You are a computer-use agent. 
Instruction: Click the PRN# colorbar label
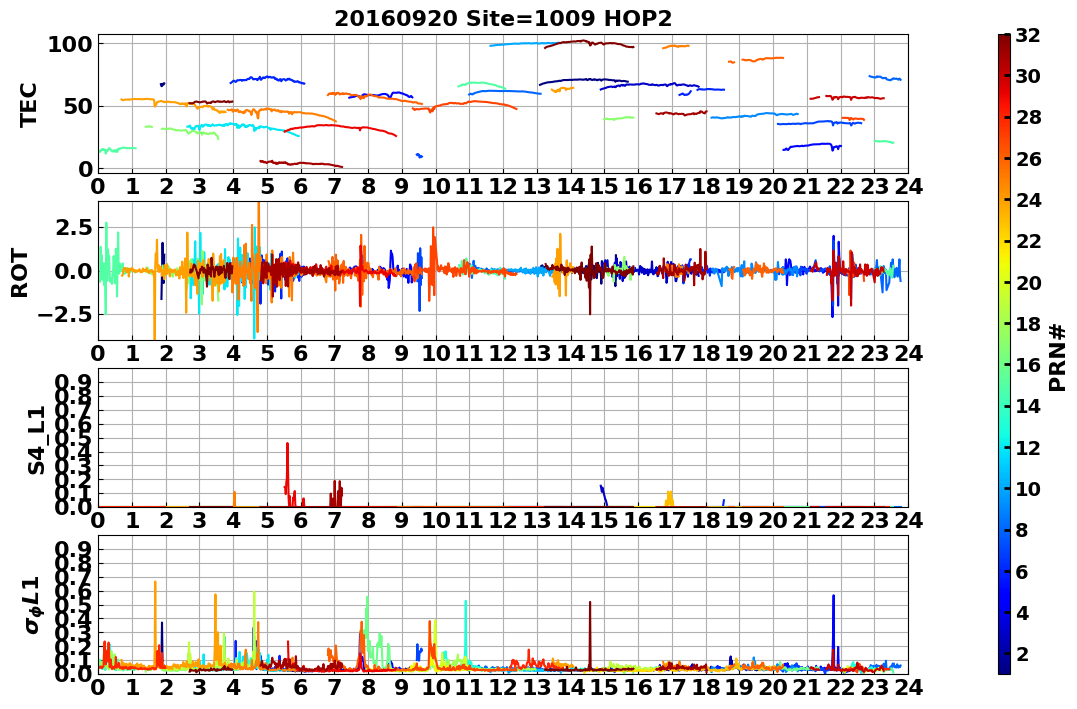click(x=1058, y=358)
